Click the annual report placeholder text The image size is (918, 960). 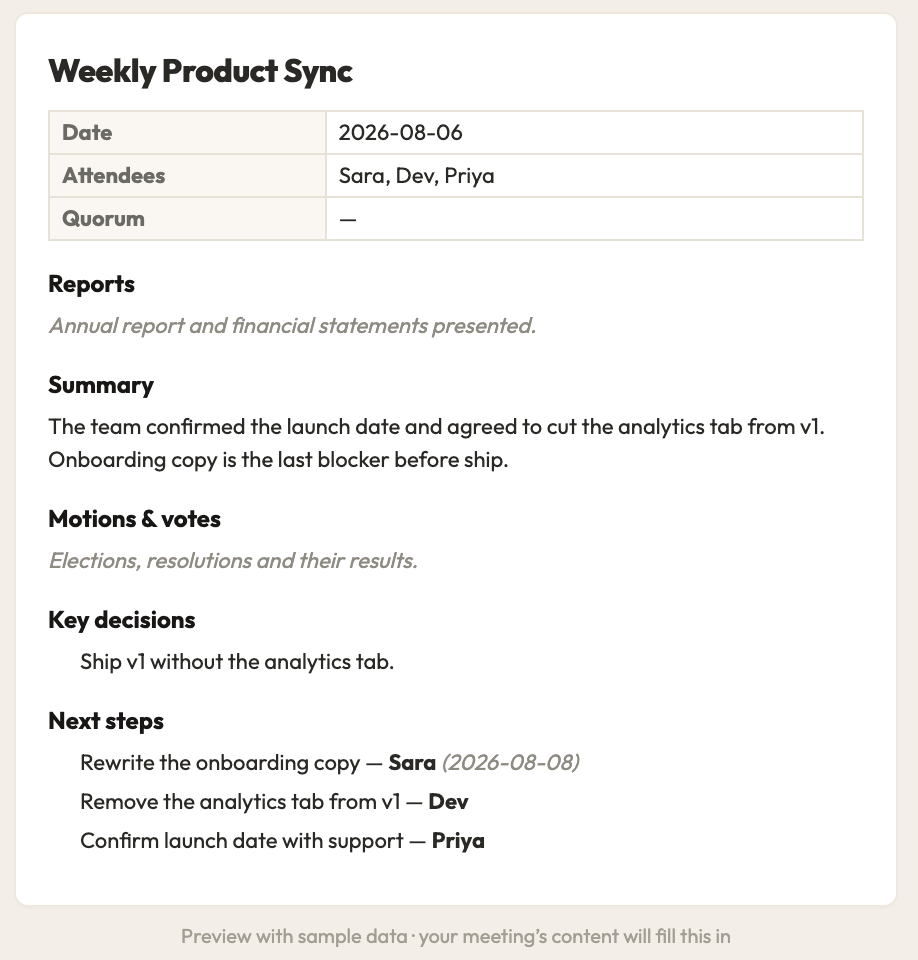292,326
